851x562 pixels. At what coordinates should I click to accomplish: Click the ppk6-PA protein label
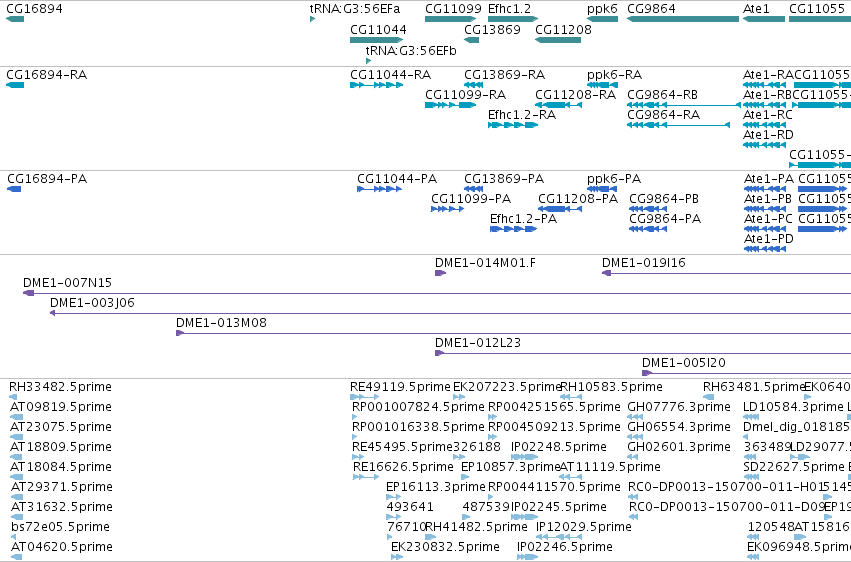[x=614, y=178]
